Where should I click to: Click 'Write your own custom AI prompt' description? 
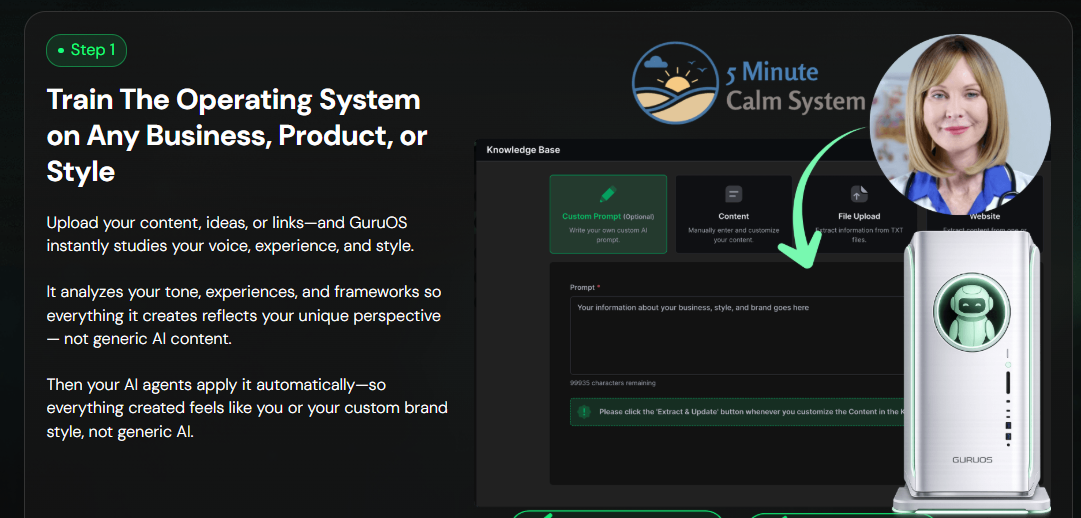coord(608,234)
